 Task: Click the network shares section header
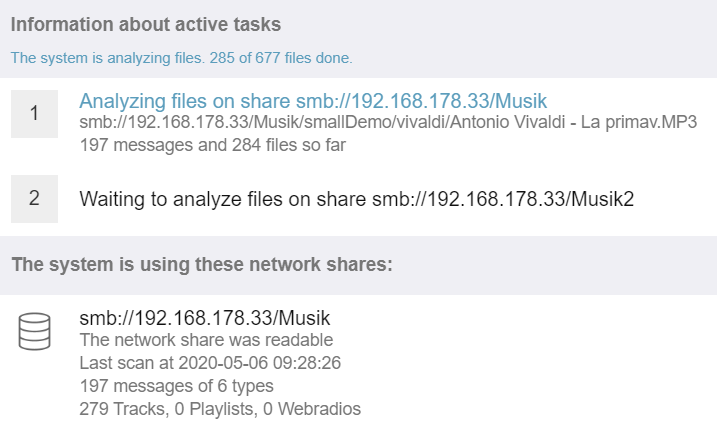click(x=202, y=265)
